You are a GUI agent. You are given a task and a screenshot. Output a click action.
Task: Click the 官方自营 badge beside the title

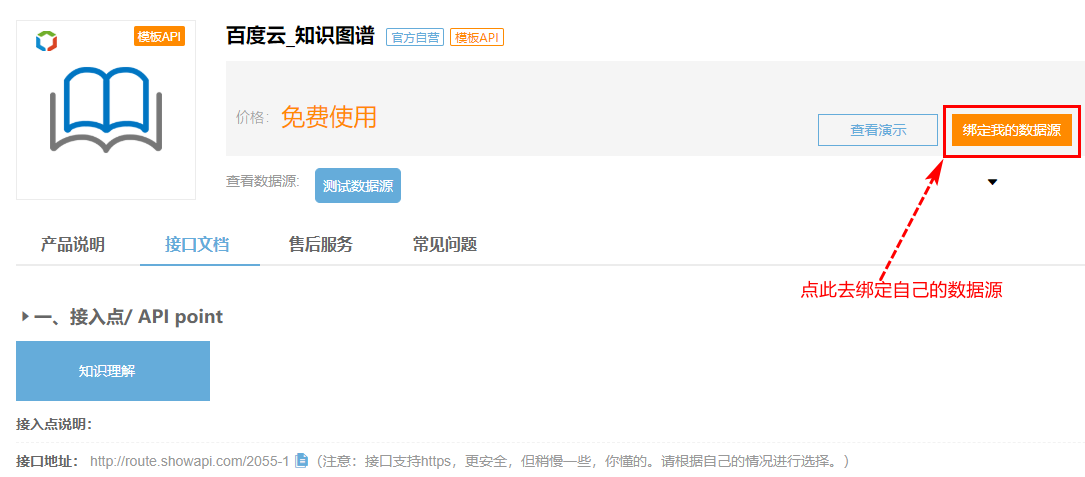414,38
